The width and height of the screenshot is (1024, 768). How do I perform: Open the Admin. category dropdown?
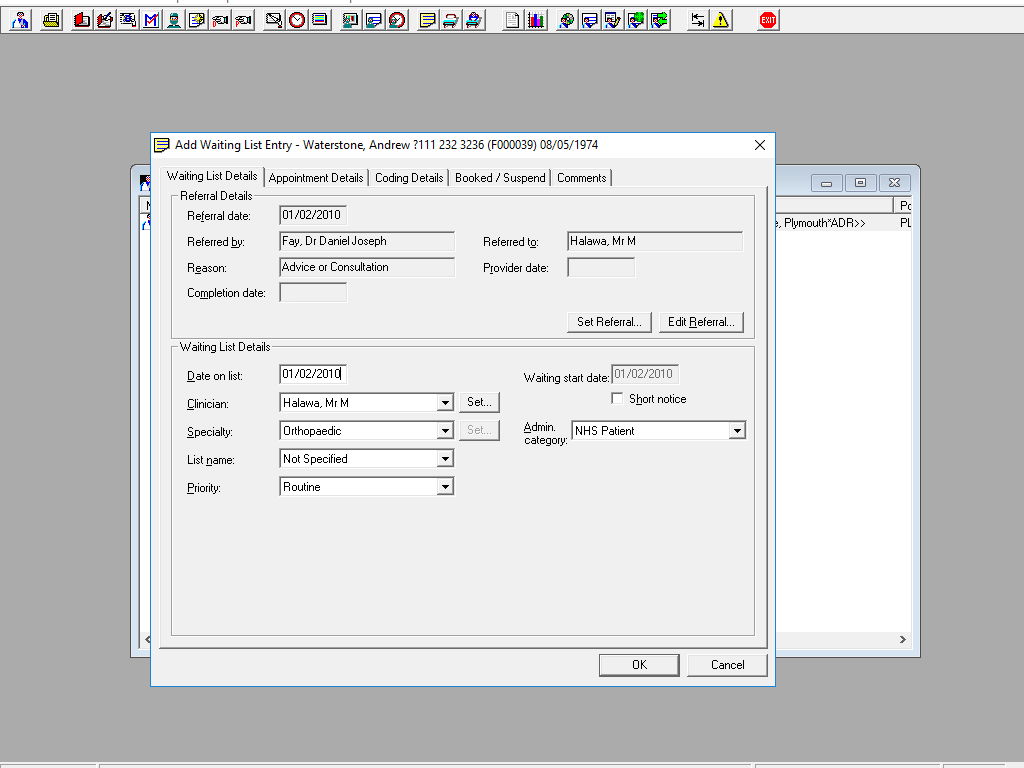coord(737,431)
